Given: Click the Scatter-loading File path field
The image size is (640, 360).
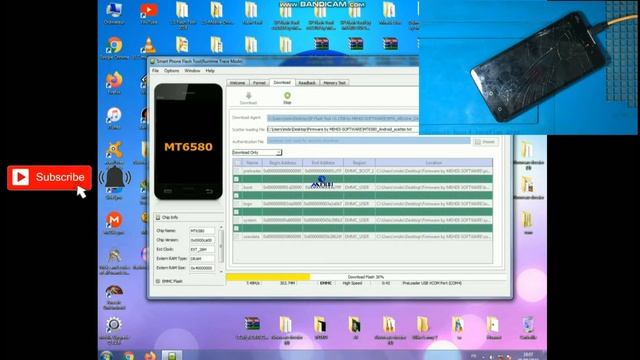Looking at the screenshot, I should [x=343, y=129].
